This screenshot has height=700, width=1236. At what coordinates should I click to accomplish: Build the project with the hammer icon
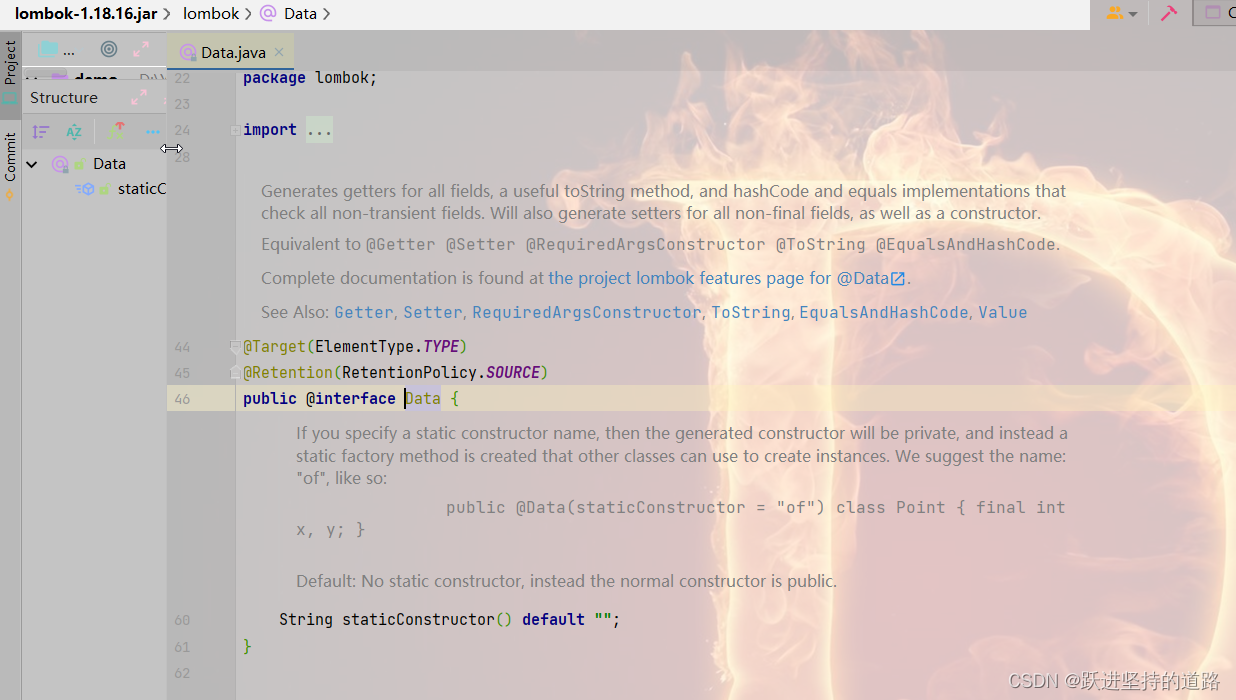tap(1169, 13)
